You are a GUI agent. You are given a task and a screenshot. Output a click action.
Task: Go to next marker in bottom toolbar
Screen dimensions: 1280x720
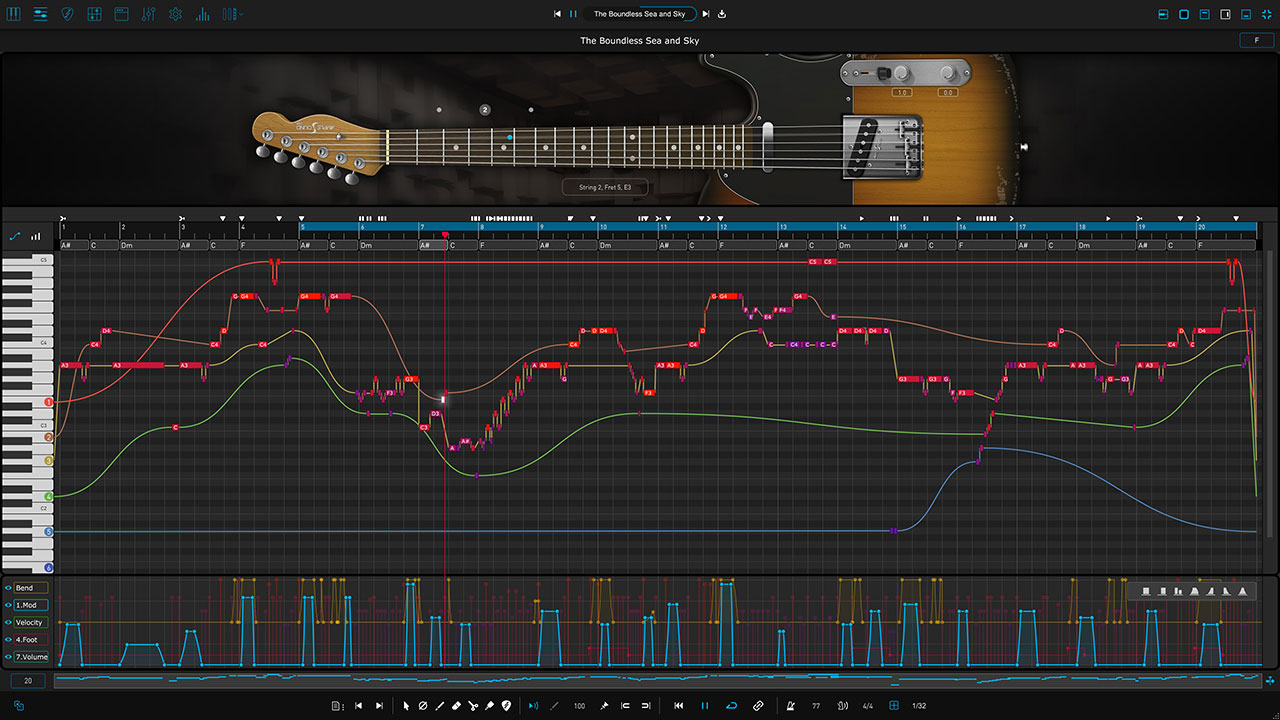[379, 706]
